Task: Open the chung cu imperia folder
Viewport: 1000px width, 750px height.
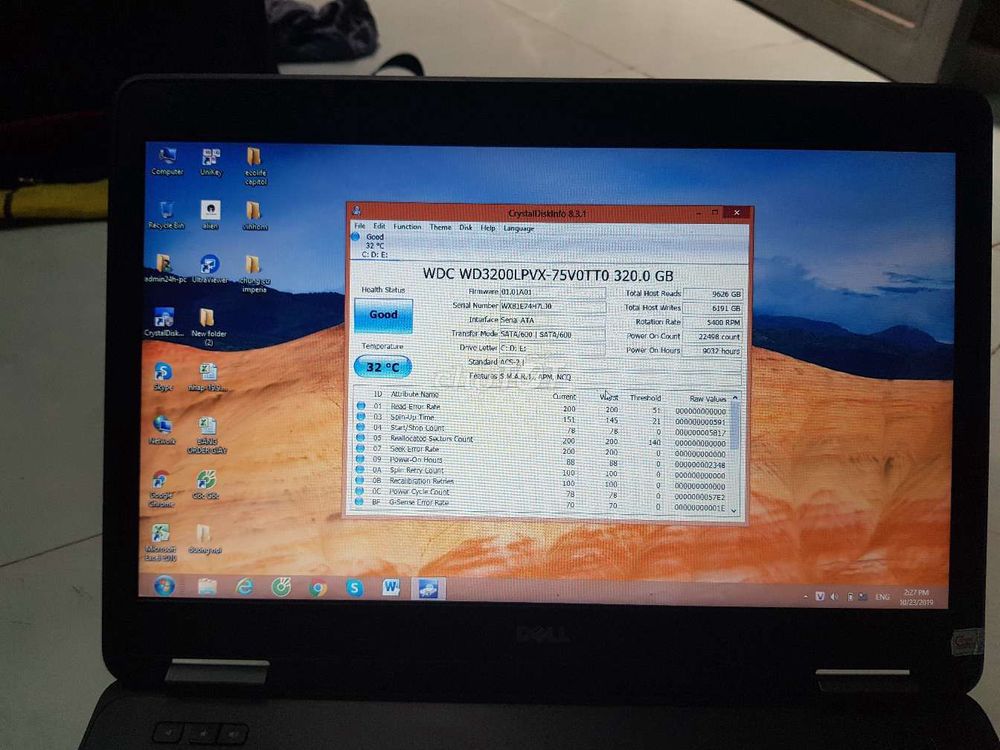Action: pyautogui.click(x=254, y=273)
